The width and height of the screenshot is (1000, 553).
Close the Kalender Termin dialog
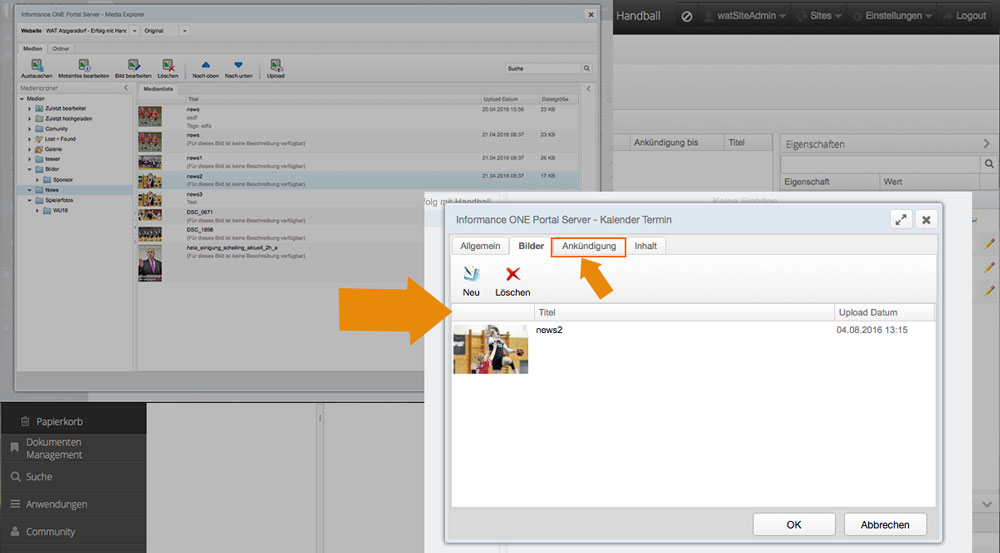click(x=926, y=220)
